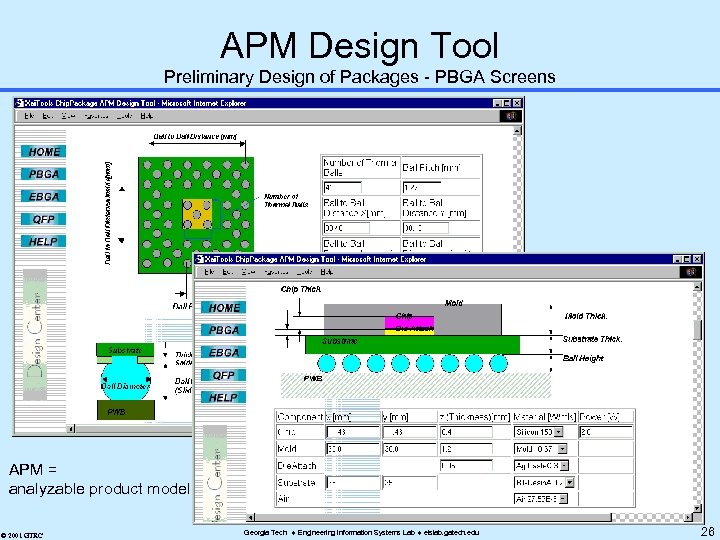Click front window vertical scrollbar thumb
Screen dimensions: 720x540
tap(698, 330)
